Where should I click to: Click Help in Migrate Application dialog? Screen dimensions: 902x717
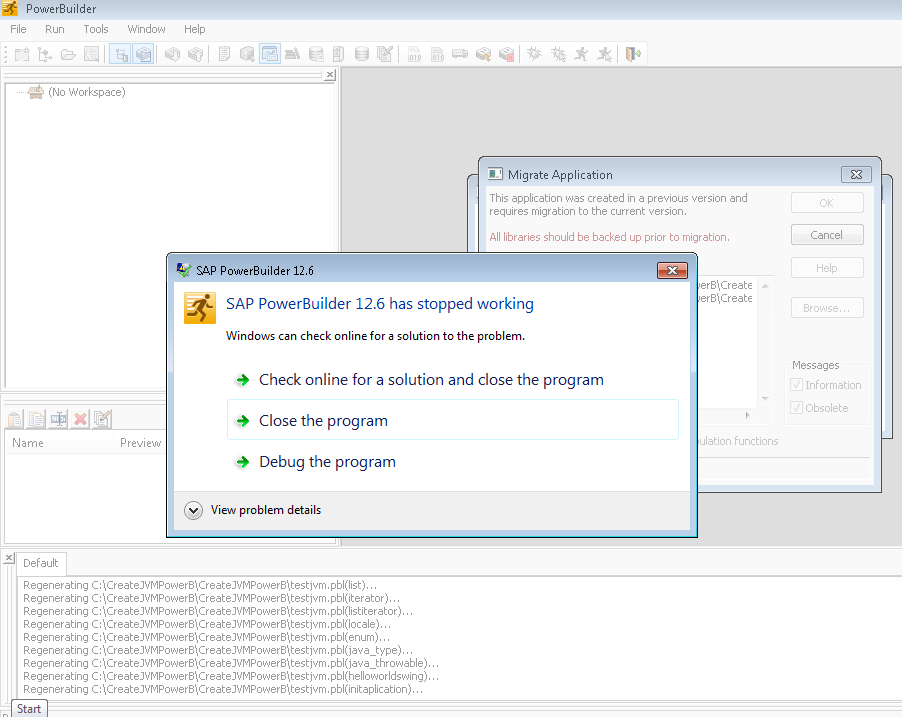[x=827, y=268]
